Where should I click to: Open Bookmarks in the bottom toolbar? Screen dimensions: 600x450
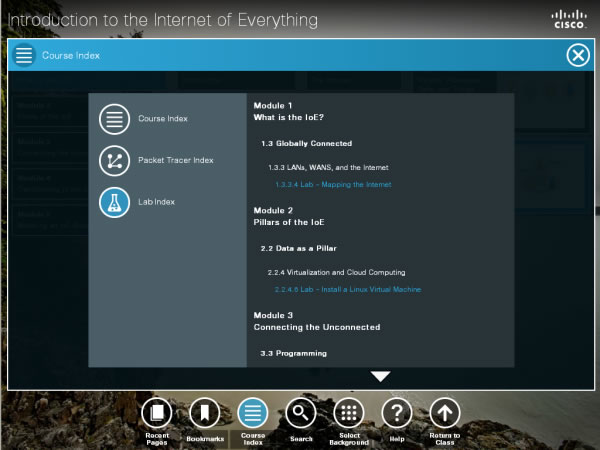[x=204, y=412]
